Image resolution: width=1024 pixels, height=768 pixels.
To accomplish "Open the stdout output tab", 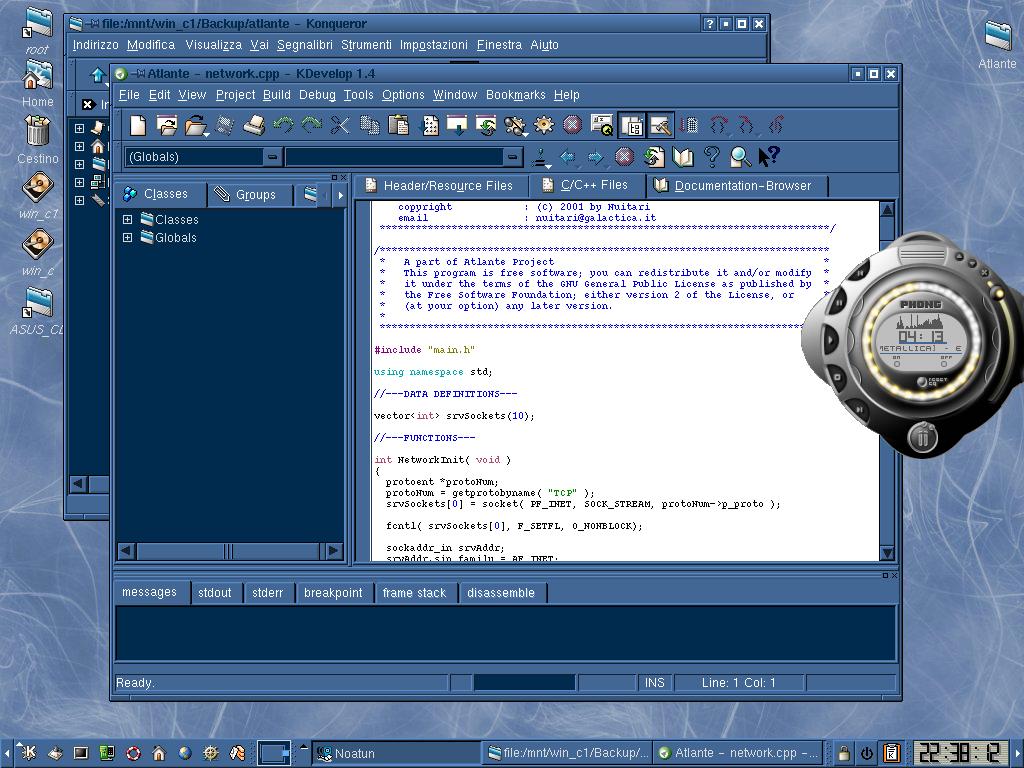I will (x=215, y=593).
